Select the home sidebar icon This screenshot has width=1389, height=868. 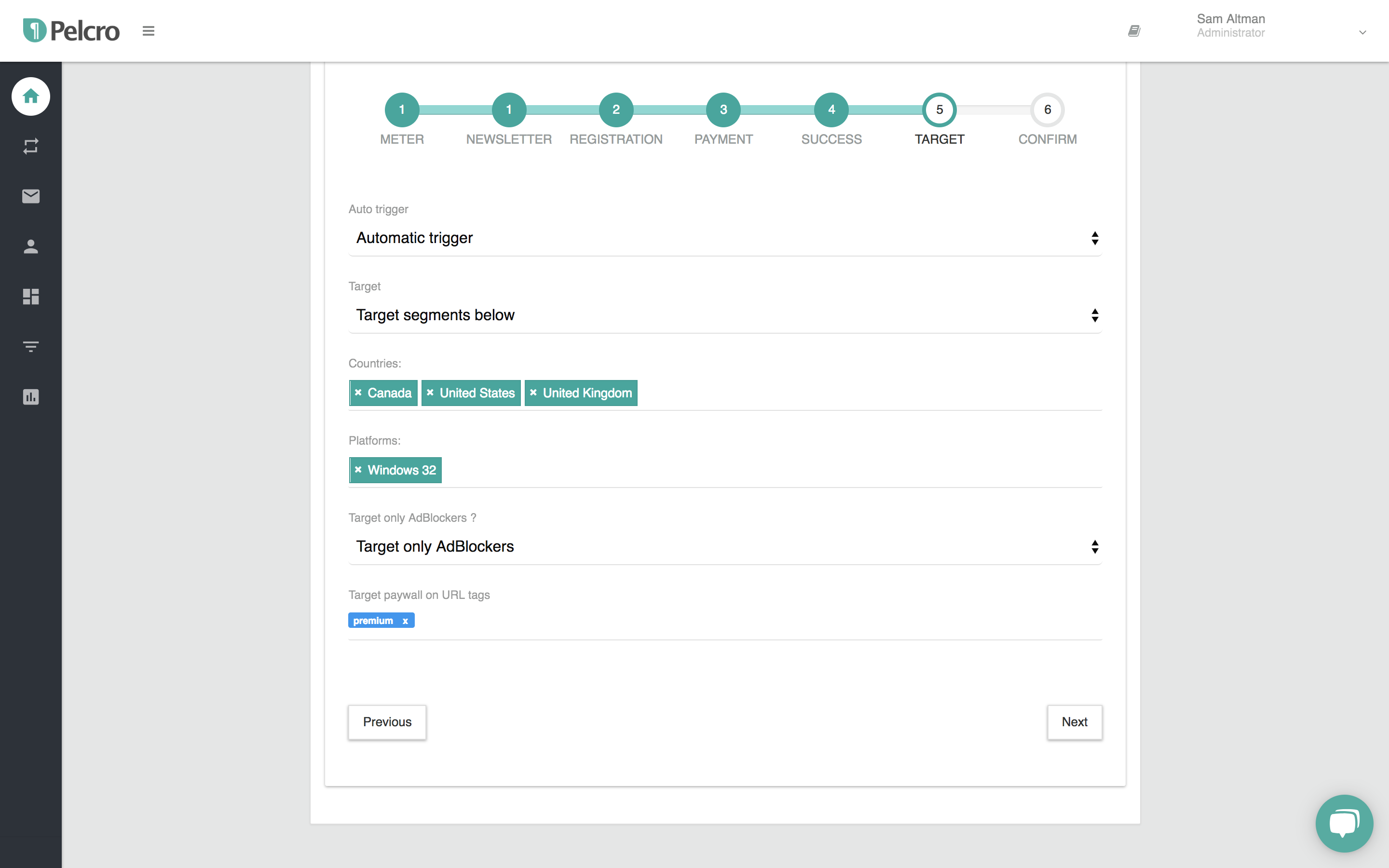(31, 96)
